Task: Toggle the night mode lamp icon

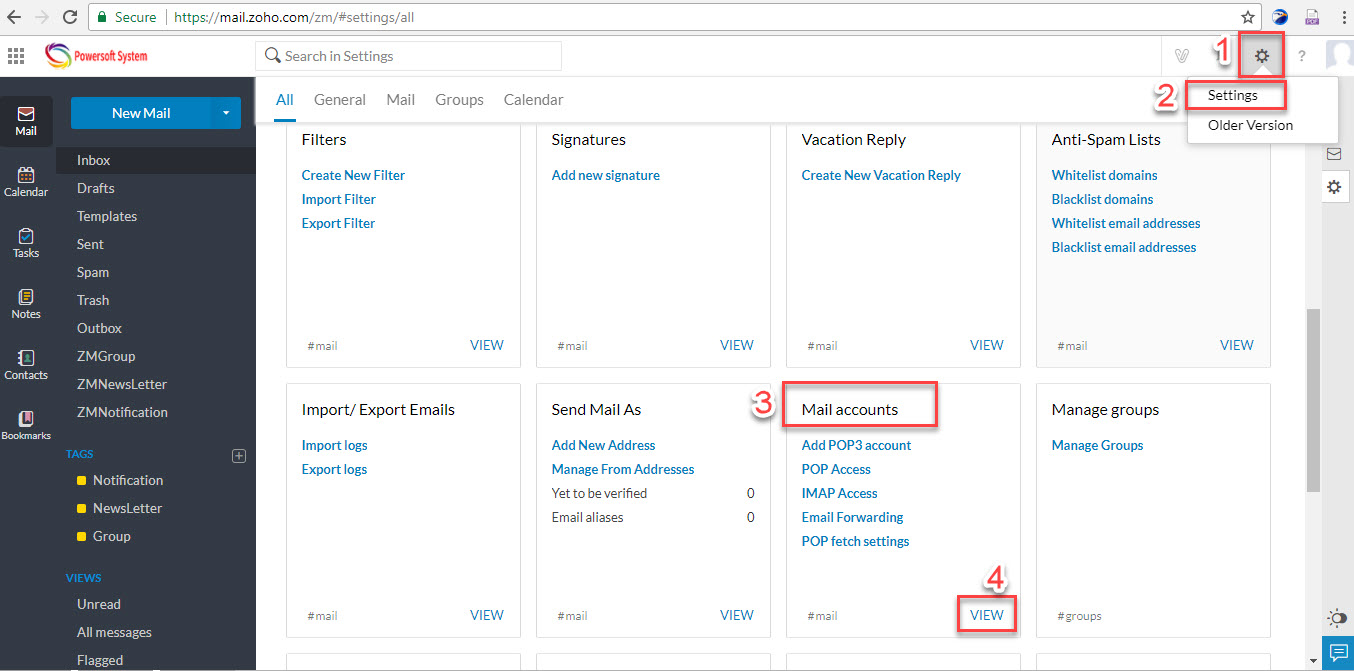Action: (x=1337, y=617)
